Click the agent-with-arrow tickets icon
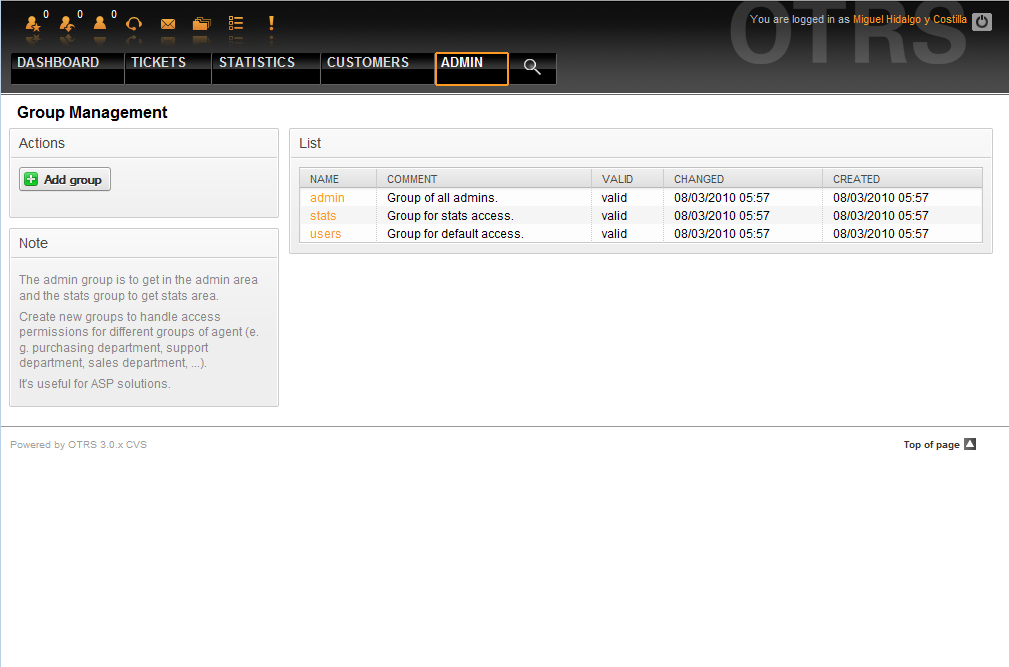The height and width of the screenshot is (667, 1009). point(67,23)
